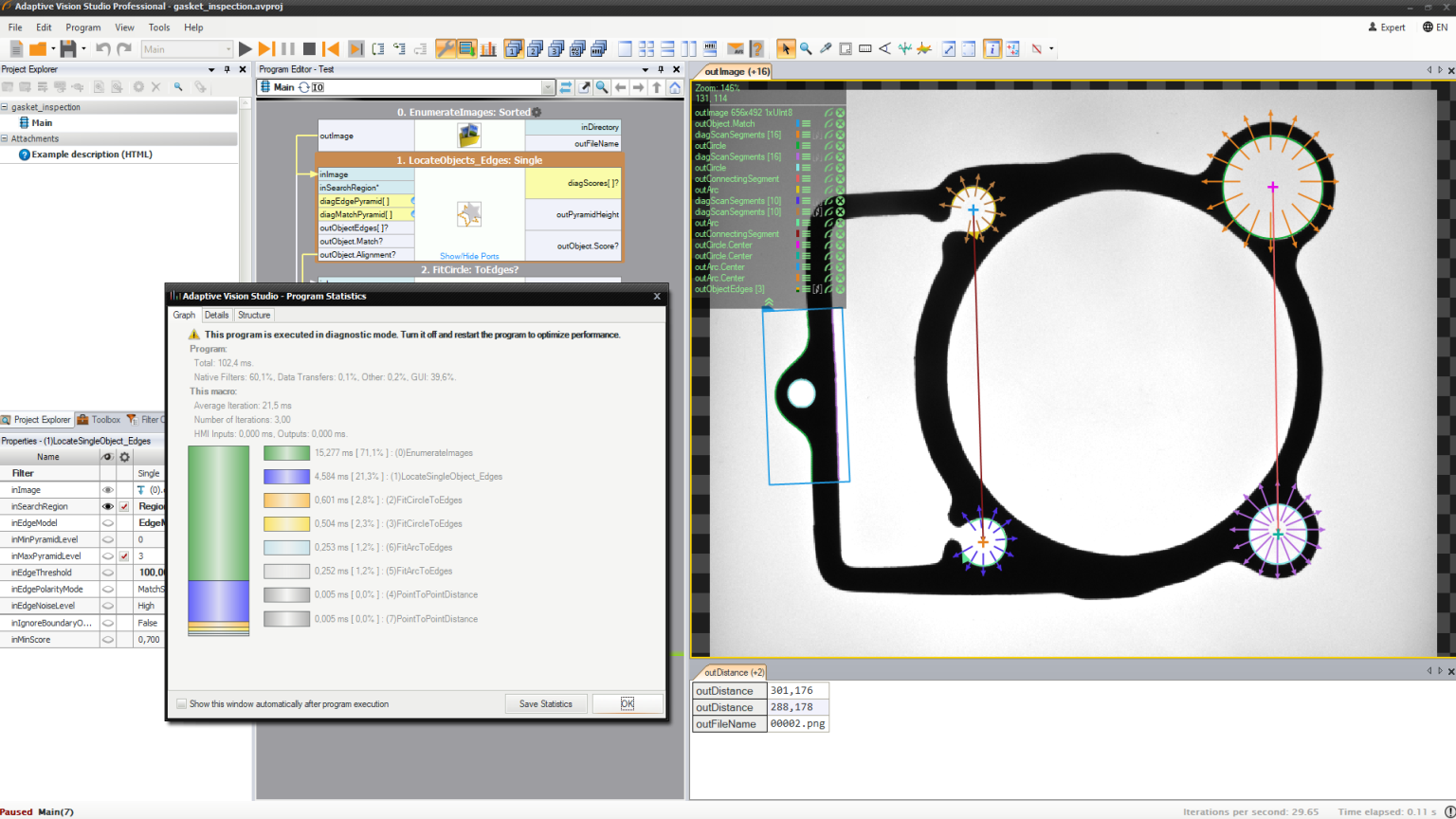The image size is (1456, 819).
Task: Click the Show/Hide Ports link
Action: [x=469, y=255]
